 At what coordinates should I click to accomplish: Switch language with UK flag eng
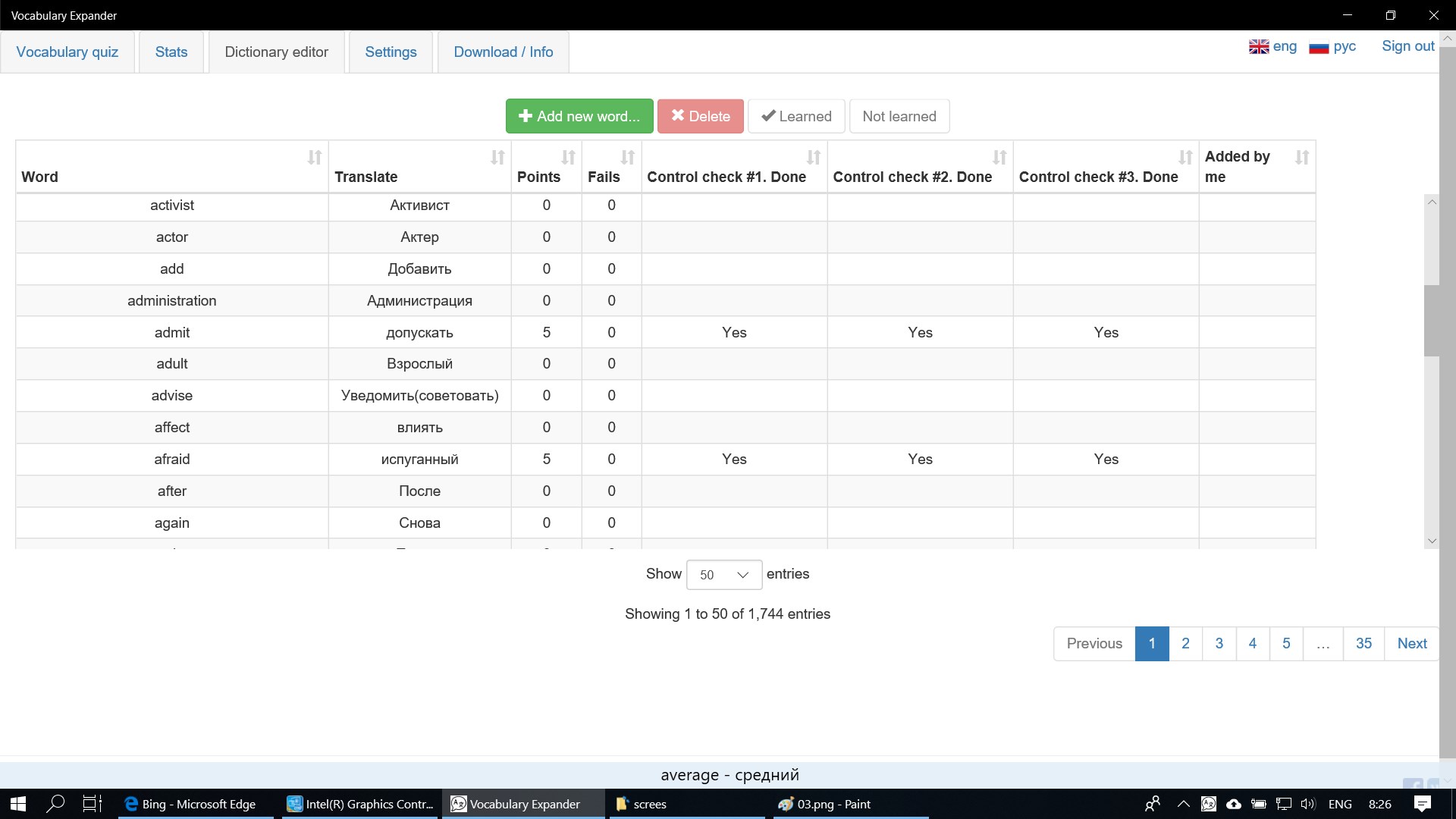1272,46
